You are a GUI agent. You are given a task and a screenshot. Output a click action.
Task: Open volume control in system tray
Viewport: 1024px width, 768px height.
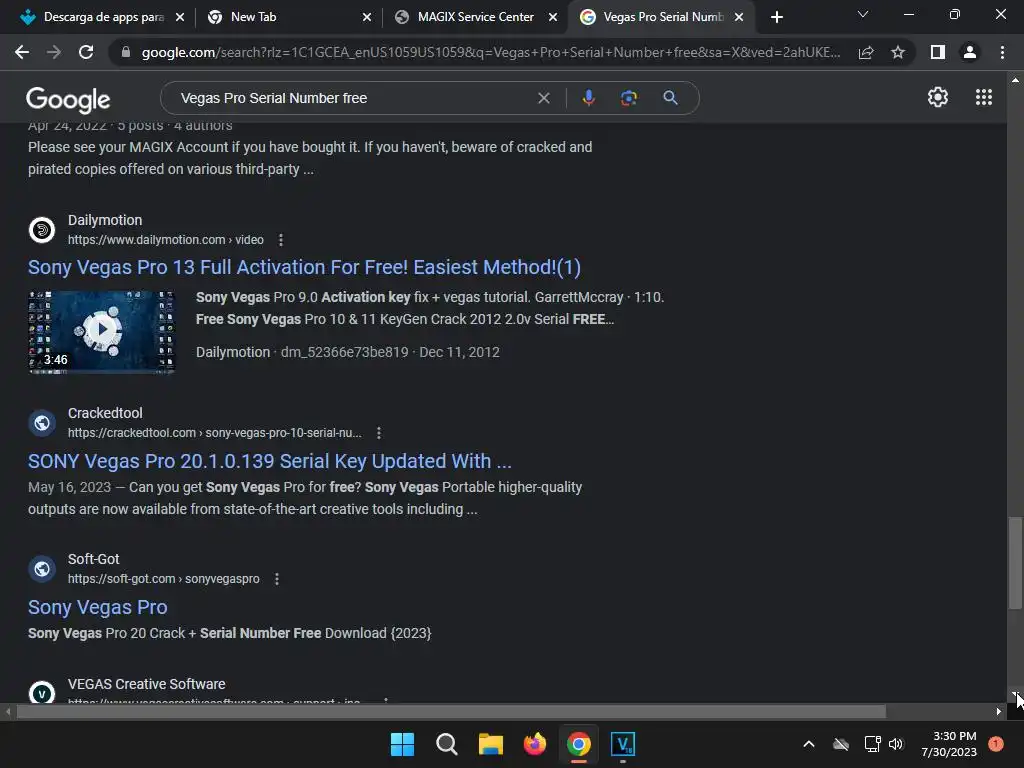[x=896, y=744]
